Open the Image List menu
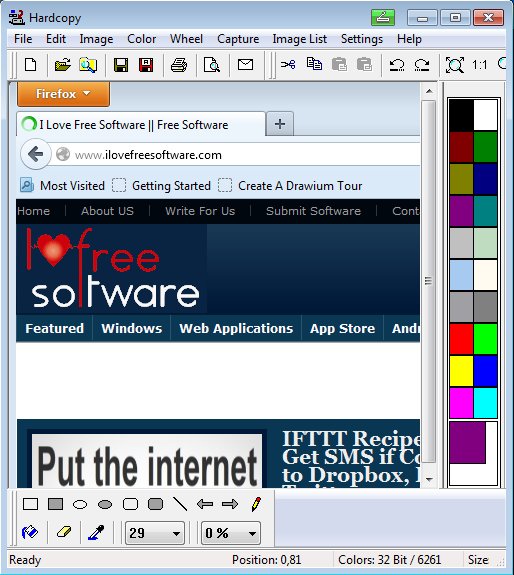Screen dimensions: 514x575 coord(300,39)
